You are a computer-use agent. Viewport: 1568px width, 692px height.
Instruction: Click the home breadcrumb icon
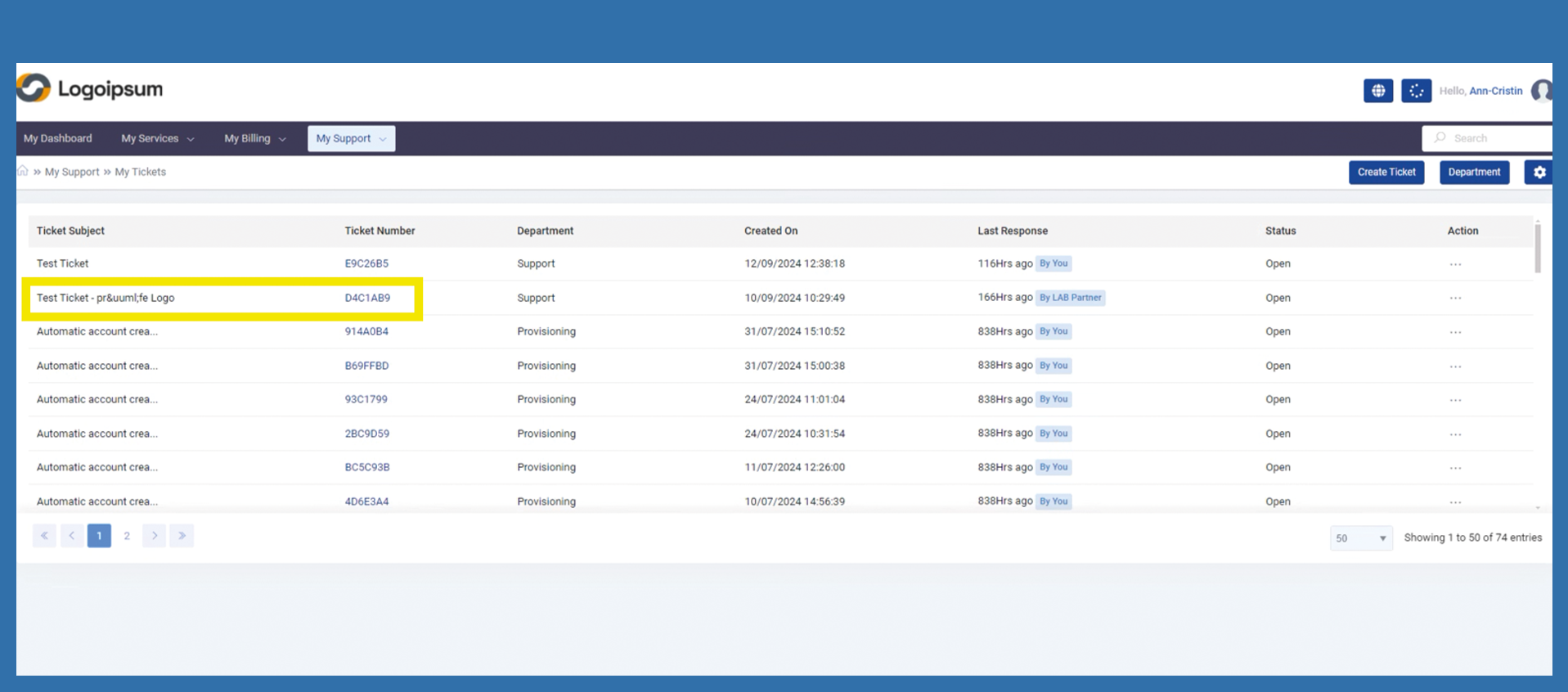pyautogui.click(x=23, y=172)
